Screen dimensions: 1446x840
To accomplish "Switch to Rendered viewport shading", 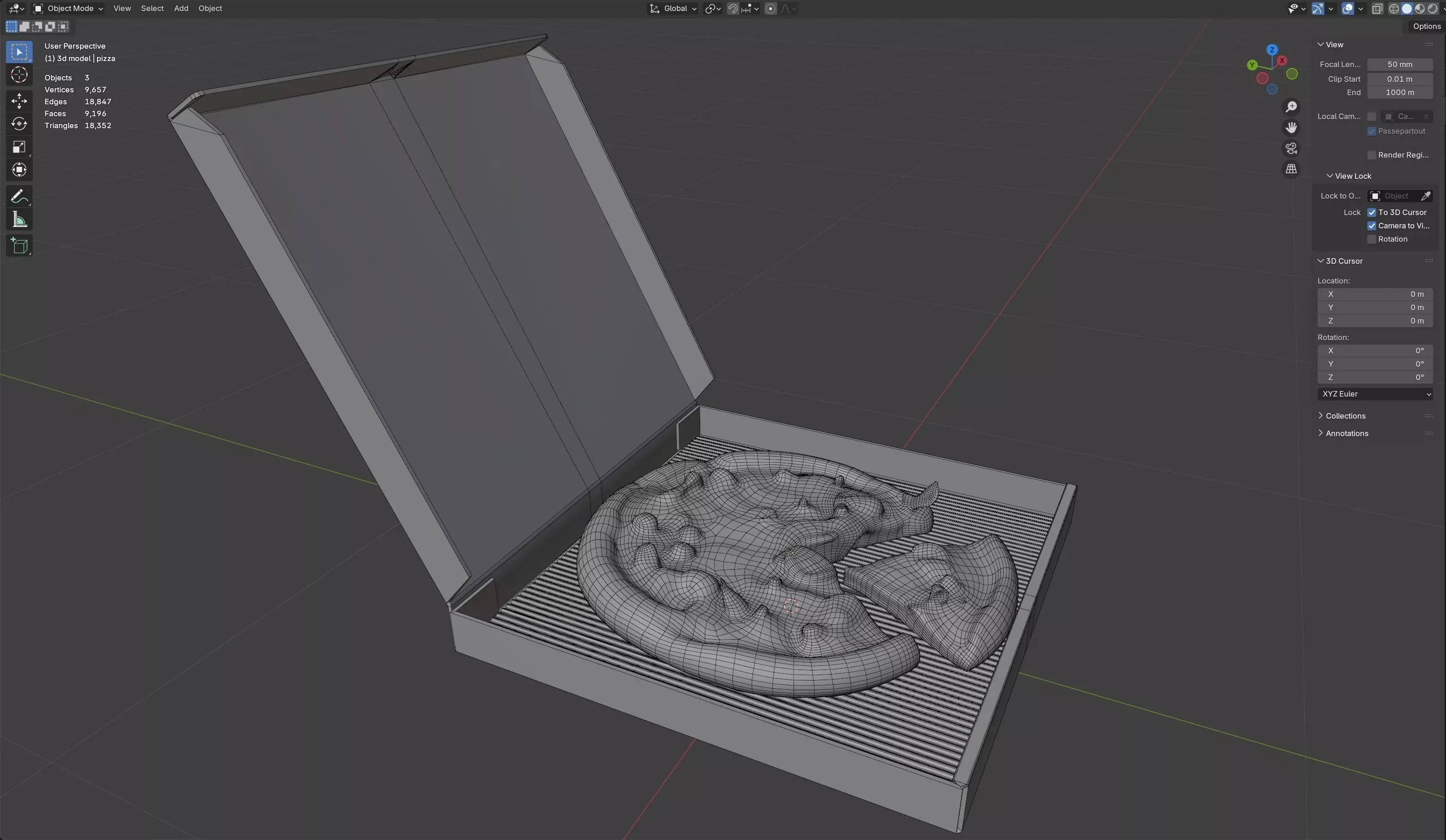I will (x=1433, y=9).
